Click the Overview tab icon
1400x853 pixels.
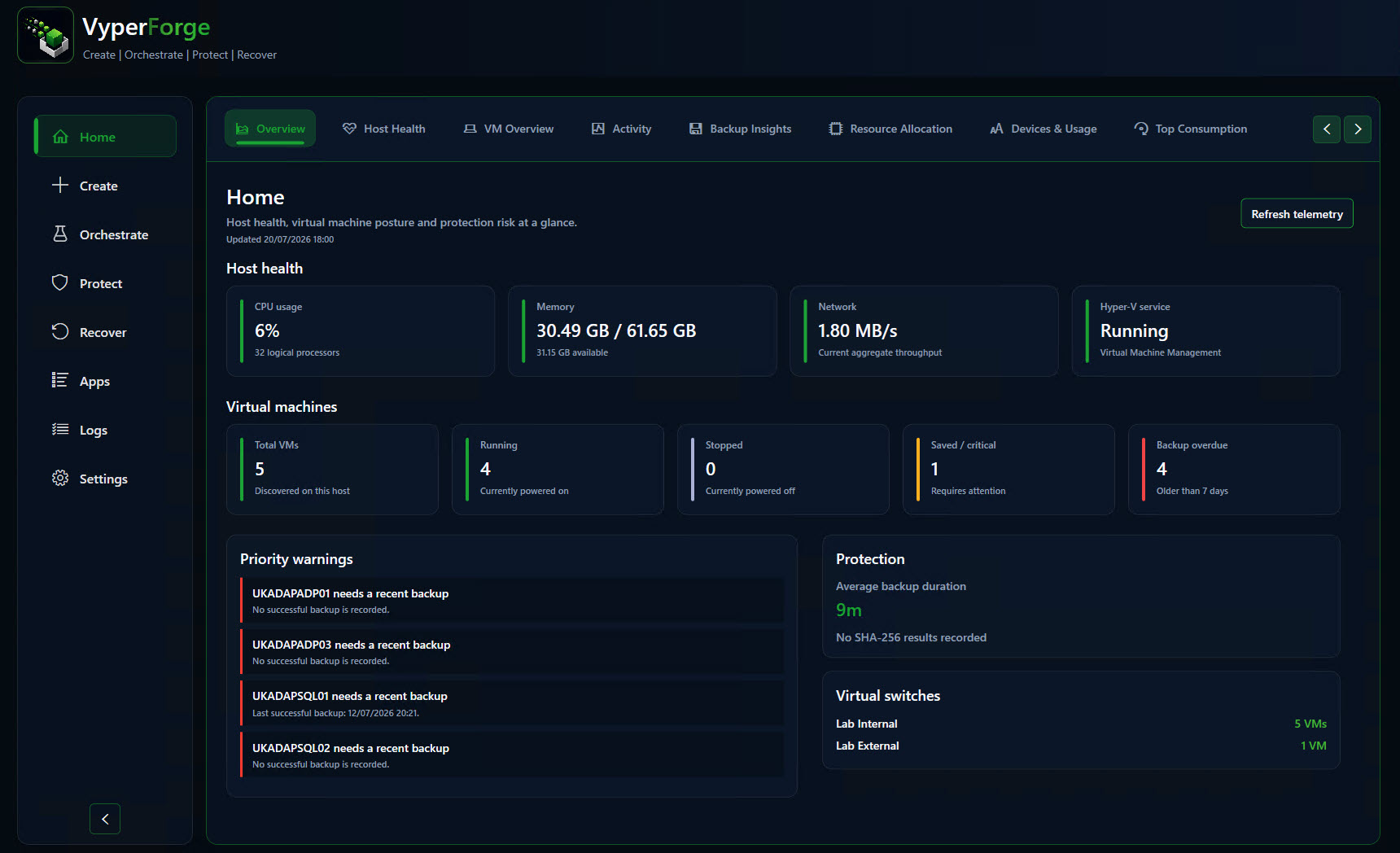(243, 129)
